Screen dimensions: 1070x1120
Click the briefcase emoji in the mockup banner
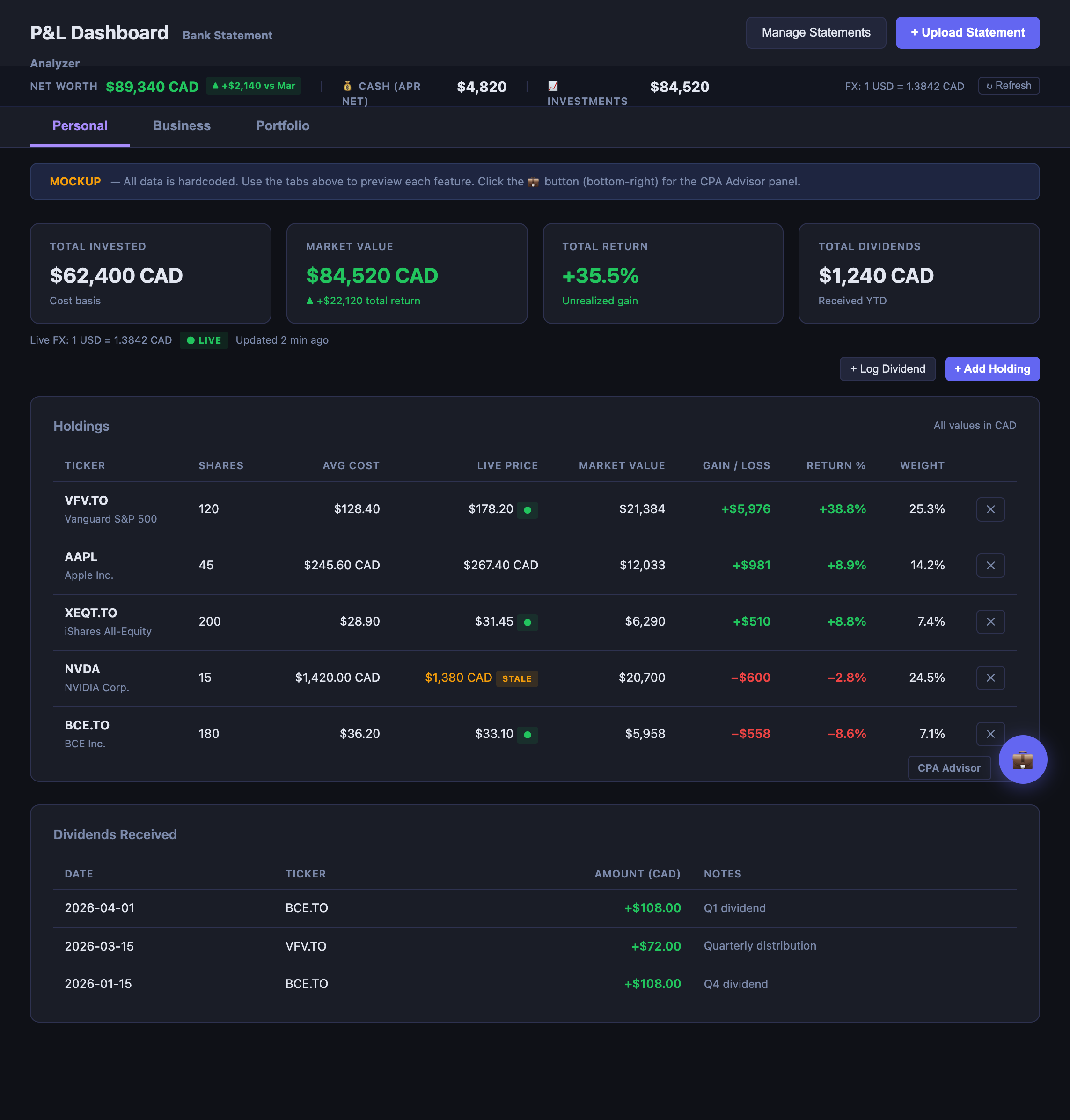(x=533, y=182)
